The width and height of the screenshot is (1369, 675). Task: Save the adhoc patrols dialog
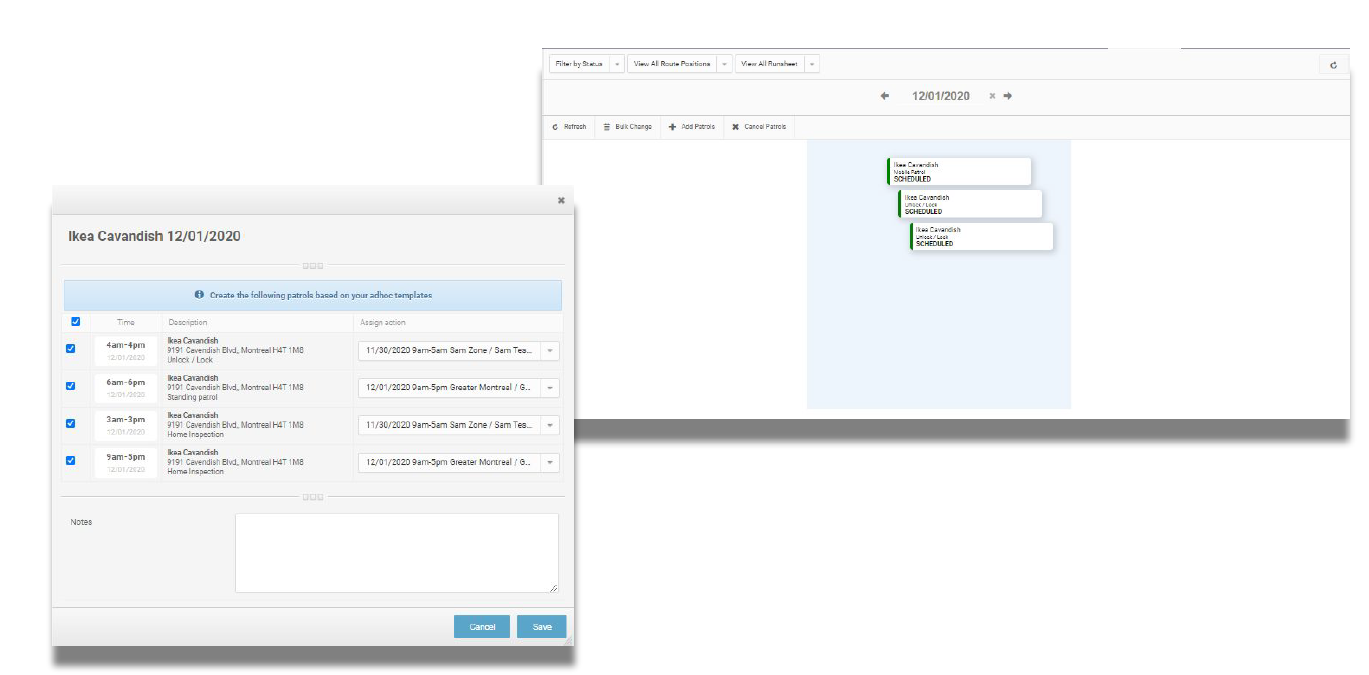coord(542,627)
